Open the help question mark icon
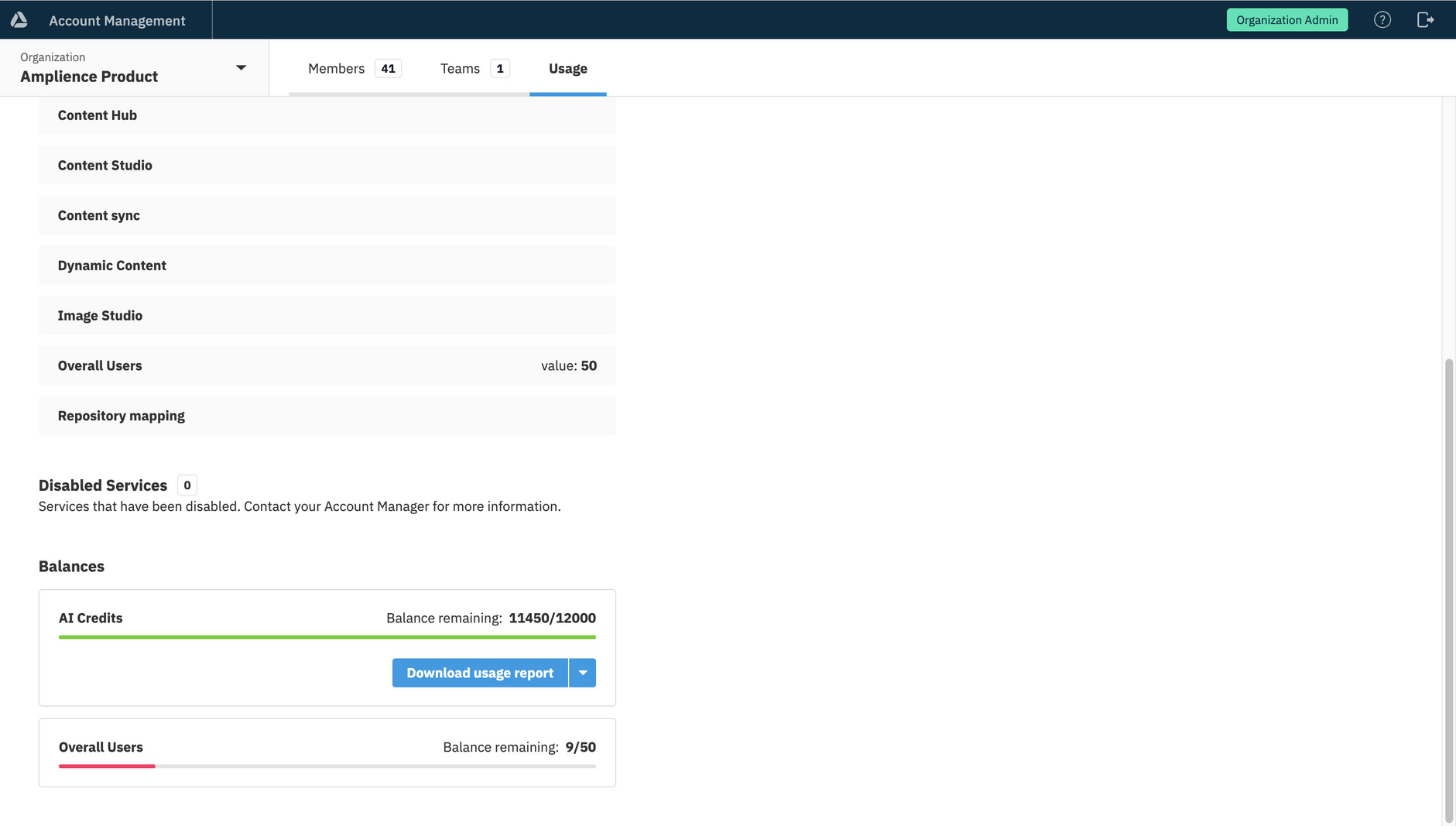The width and height of the screenshot is (1456, 826). [1382, 20]
